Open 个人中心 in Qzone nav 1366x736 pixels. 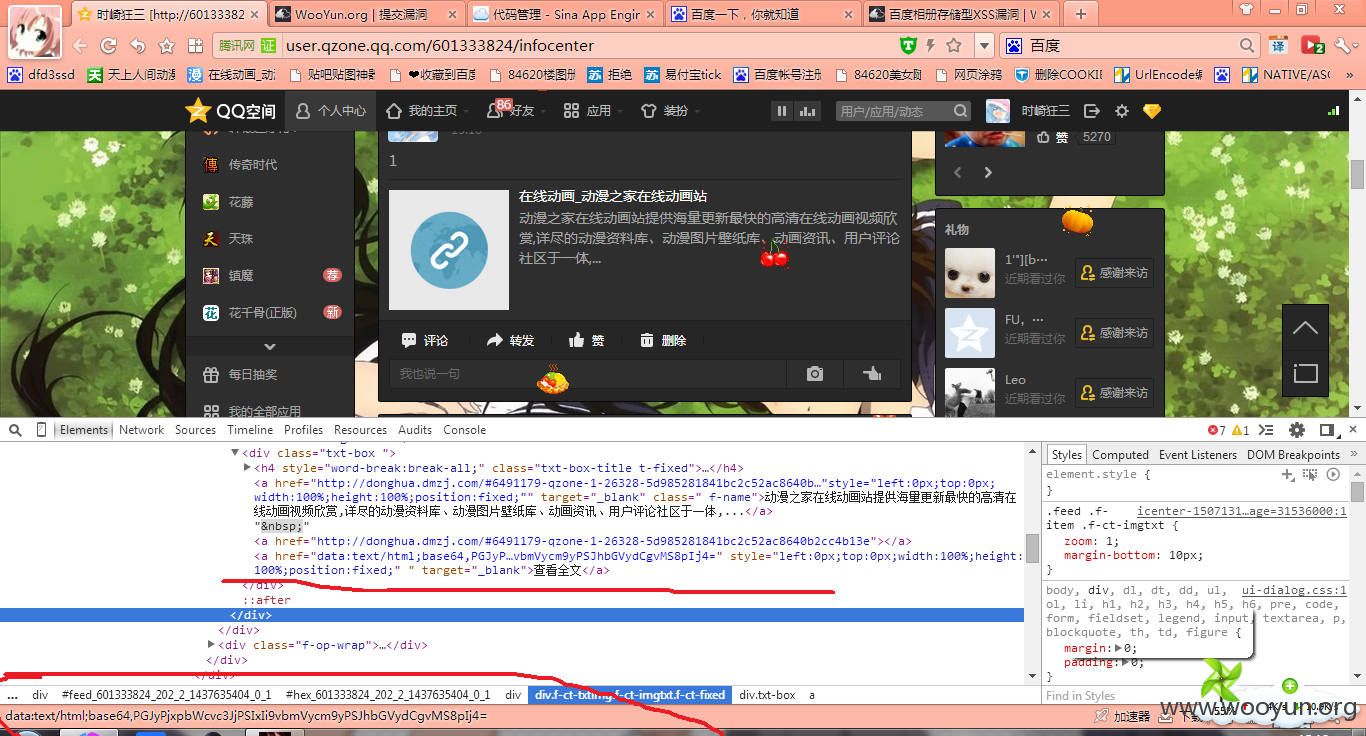tap(331, 111)
